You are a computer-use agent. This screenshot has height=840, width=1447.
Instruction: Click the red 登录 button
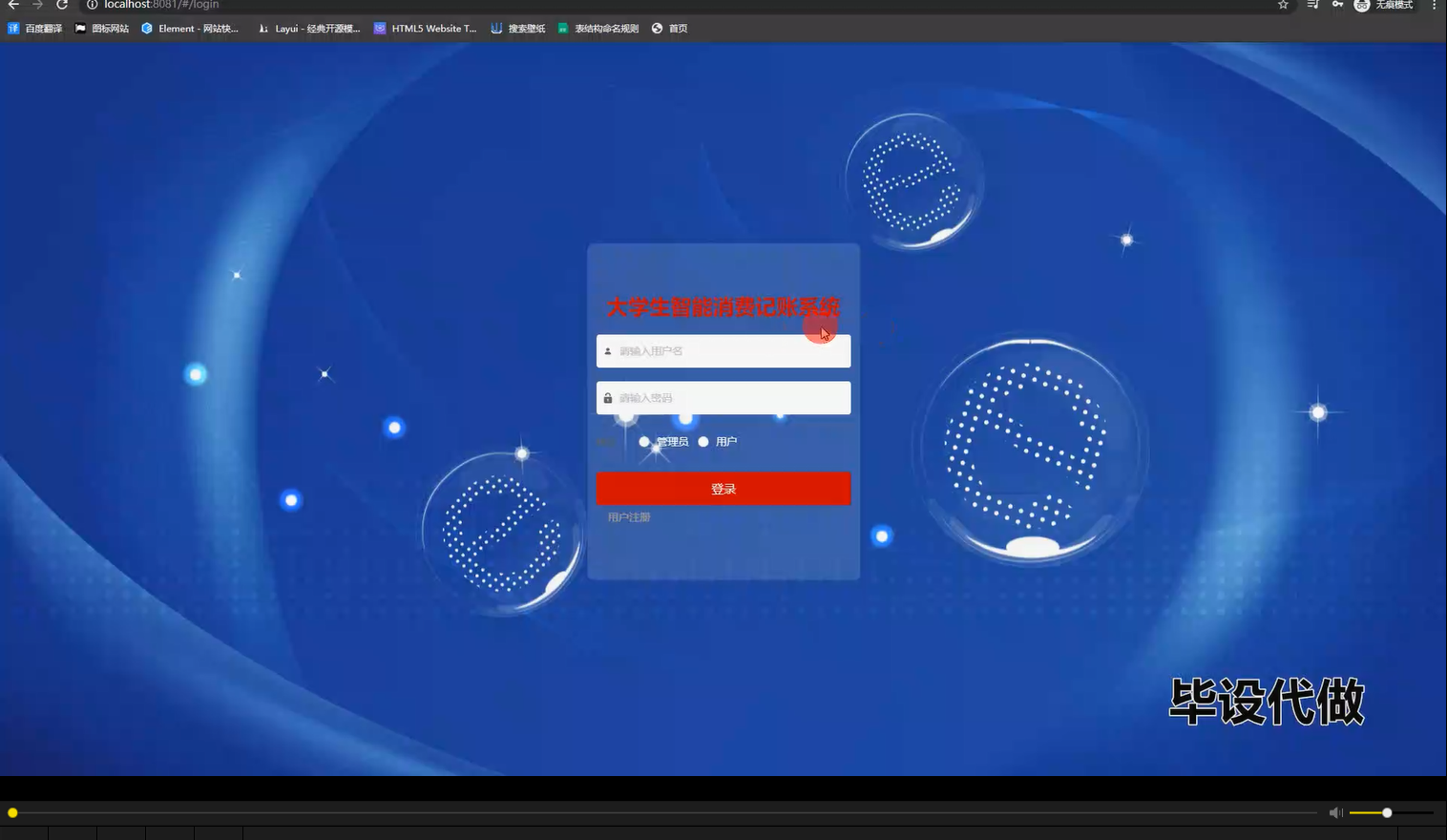(723, 489)
